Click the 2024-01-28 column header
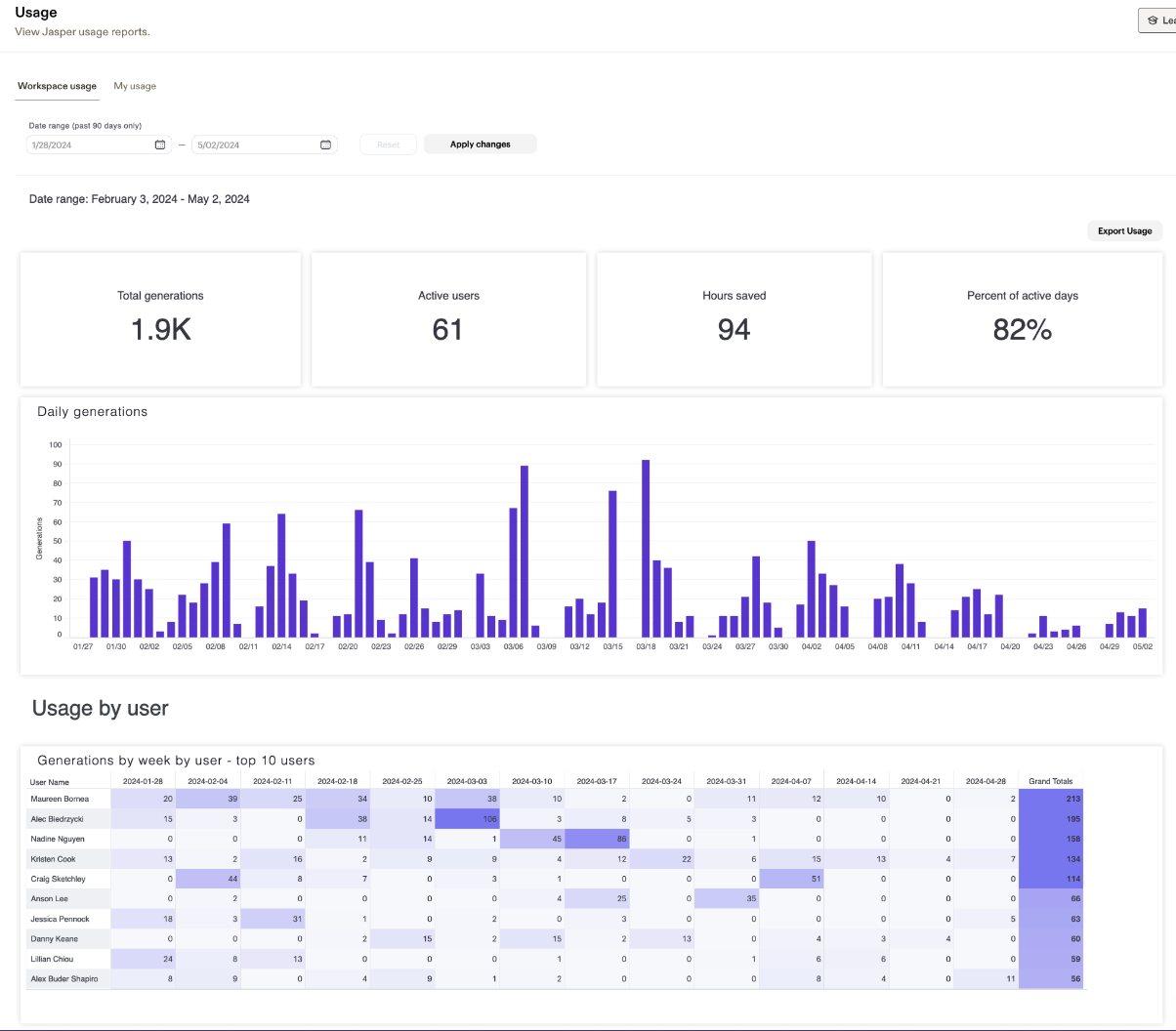The height and width of the screenshot is (1031, 1176). 143,781
